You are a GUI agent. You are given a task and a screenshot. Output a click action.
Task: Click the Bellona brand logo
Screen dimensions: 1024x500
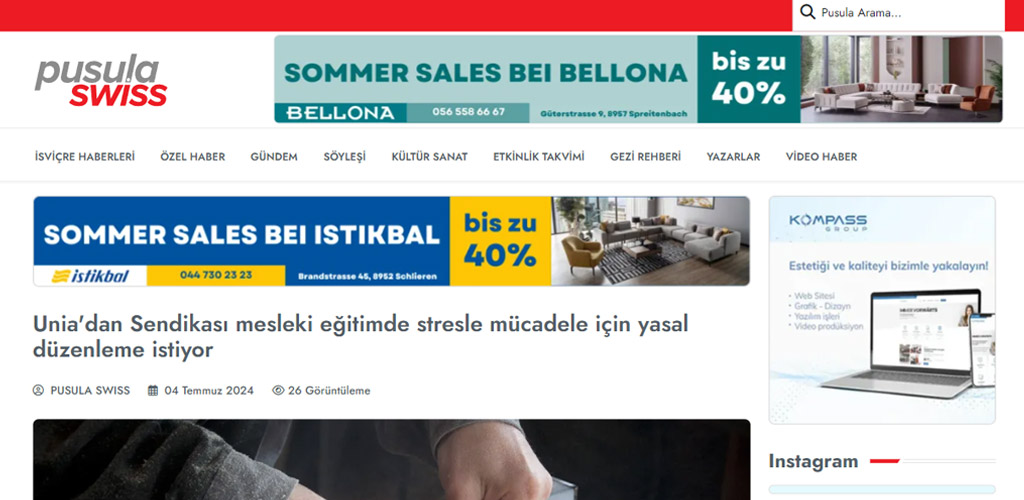point(340,113)
